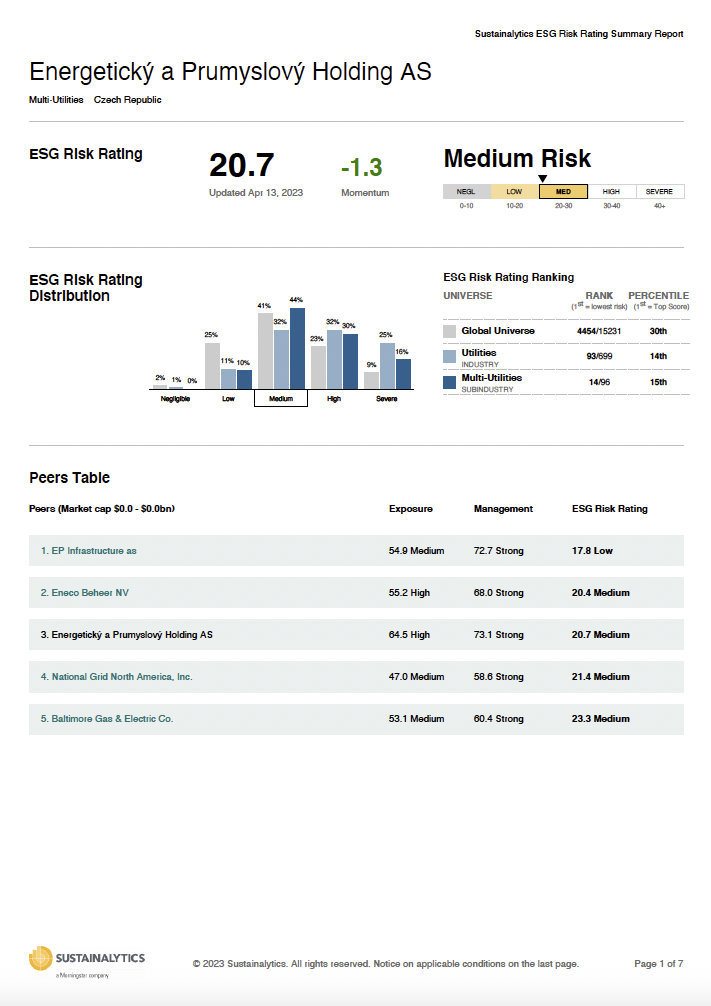Click the 20.7 ESG risk score

point(241,165)
